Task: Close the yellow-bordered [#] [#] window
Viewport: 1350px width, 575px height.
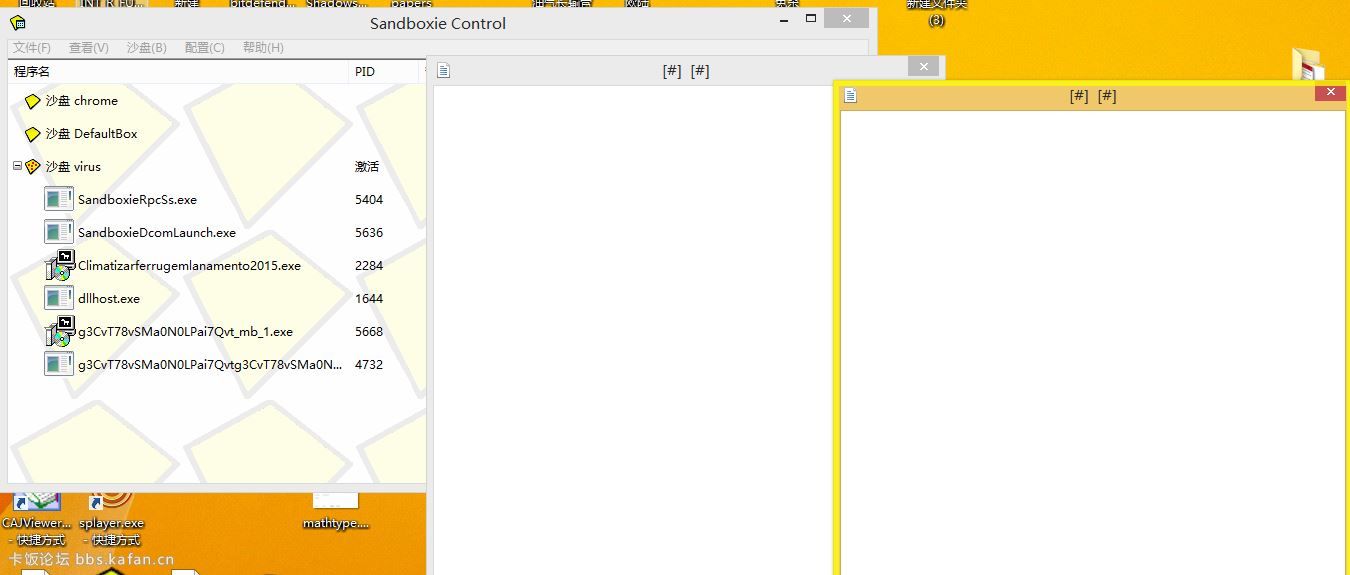Action: (1330, 92)
